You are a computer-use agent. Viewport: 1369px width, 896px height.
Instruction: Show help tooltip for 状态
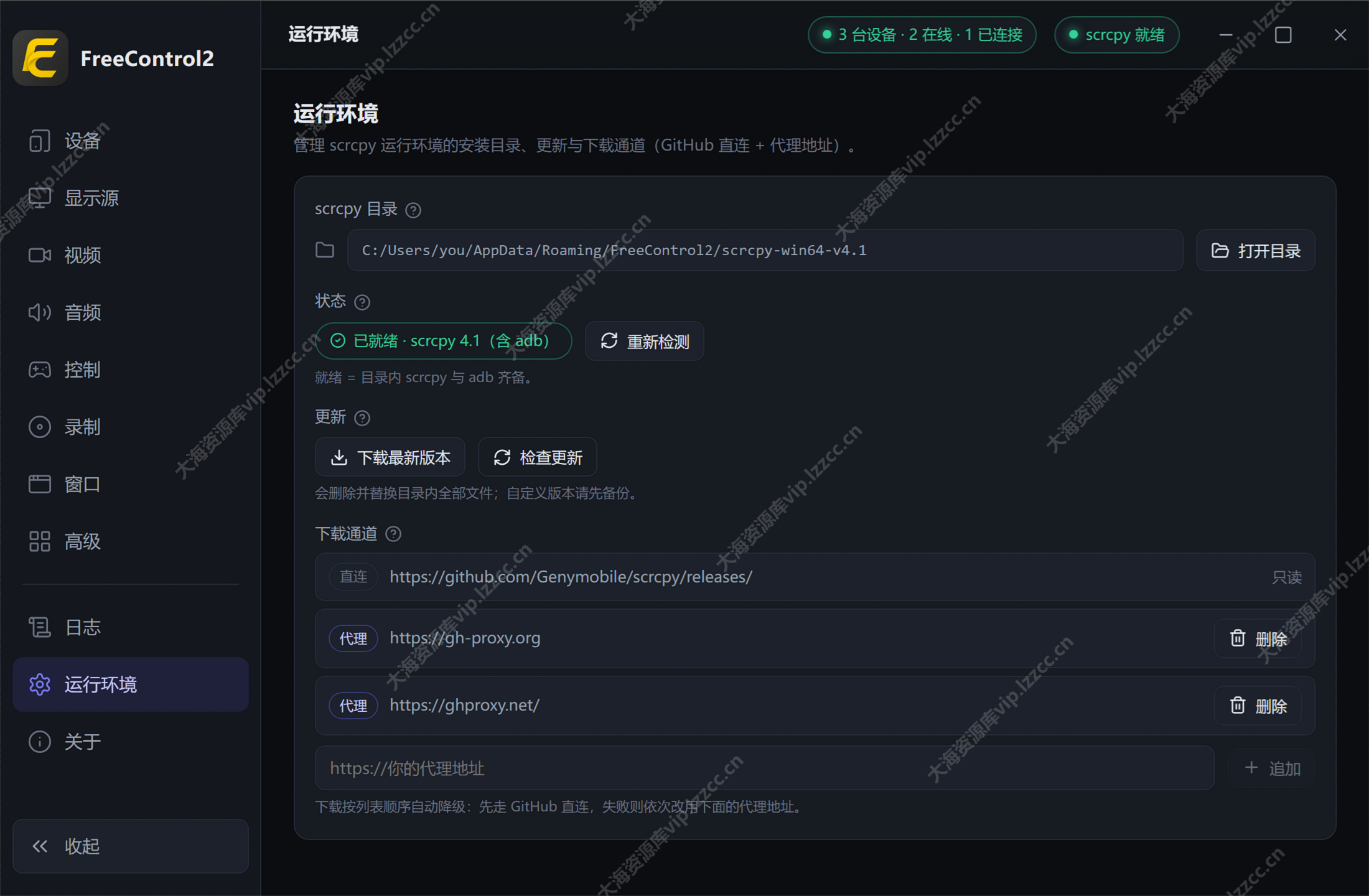pyautogui.click(x=362, y=302)
